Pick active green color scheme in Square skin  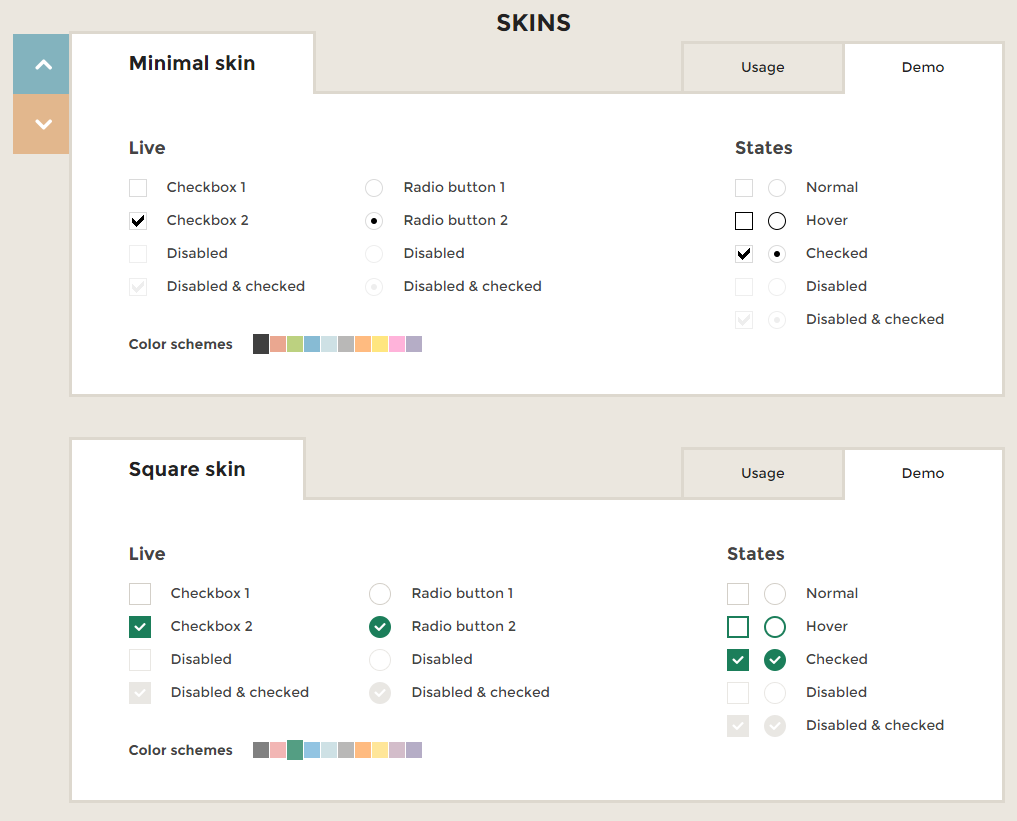pos(294,750)
